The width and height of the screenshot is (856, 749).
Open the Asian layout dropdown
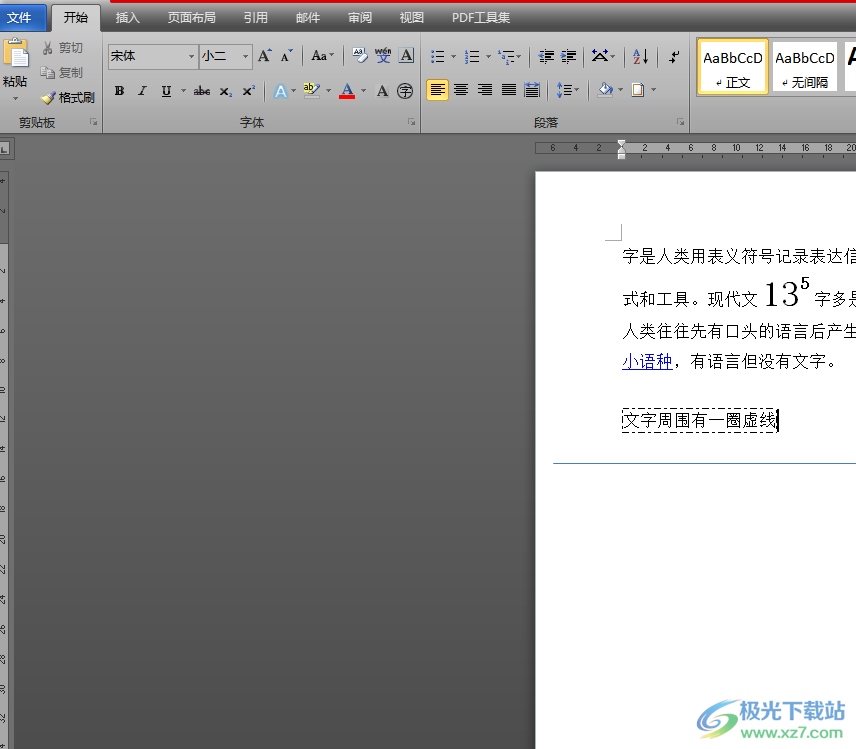(603, 56)
